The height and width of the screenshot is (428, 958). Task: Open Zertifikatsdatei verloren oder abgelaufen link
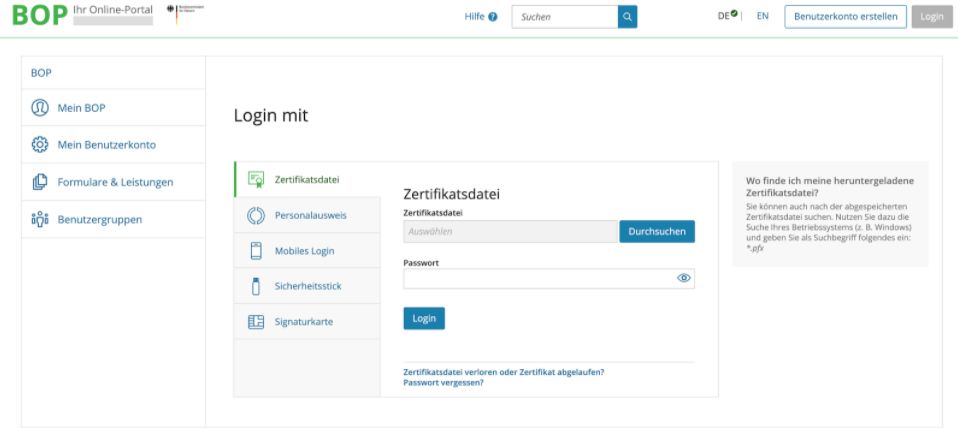point(504,371)
